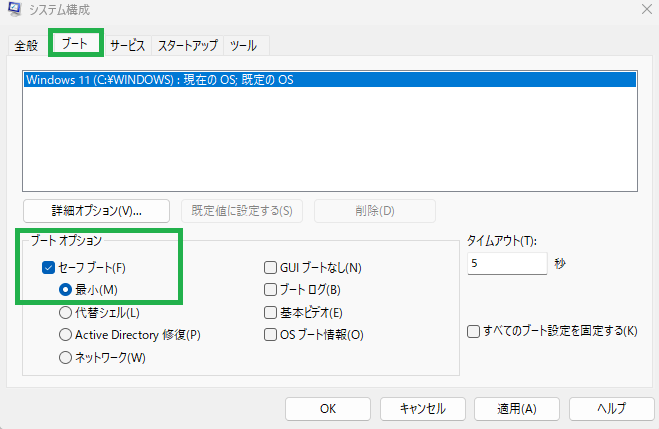
Task: Select Active Directory 修復(P) radio option
Action: pyautogui.click(x=65, y=335)
